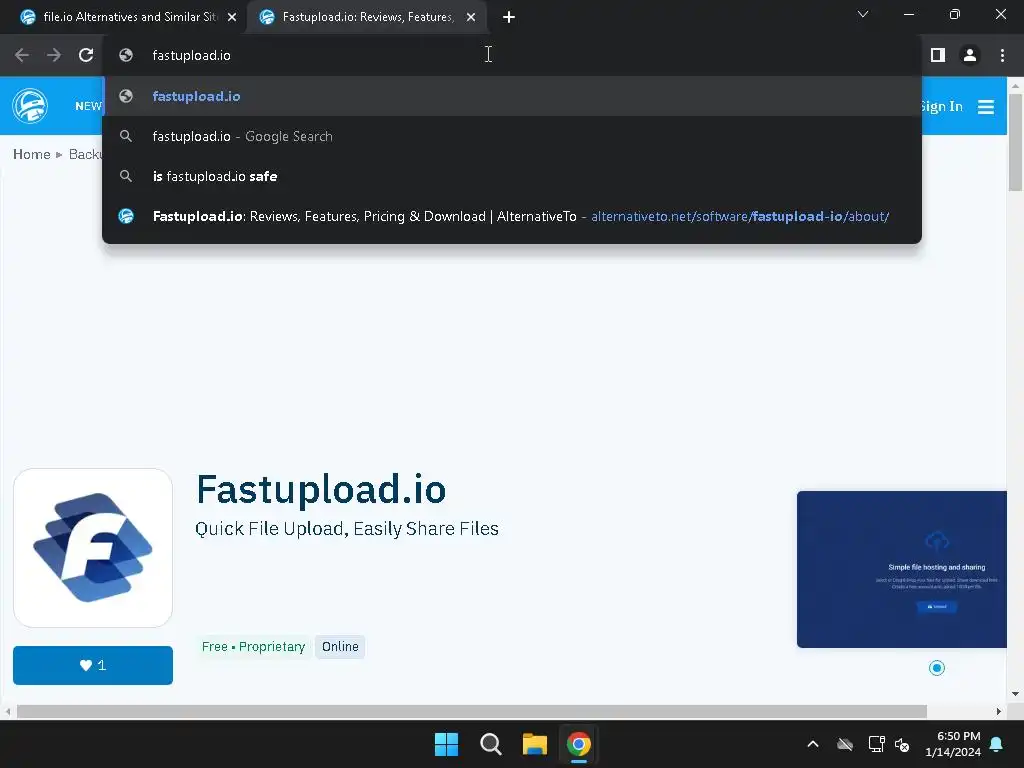Close the Fastupload.io Reviews tab
Viewport: 1024px width, 768px height.
click(x=471, y=17)
